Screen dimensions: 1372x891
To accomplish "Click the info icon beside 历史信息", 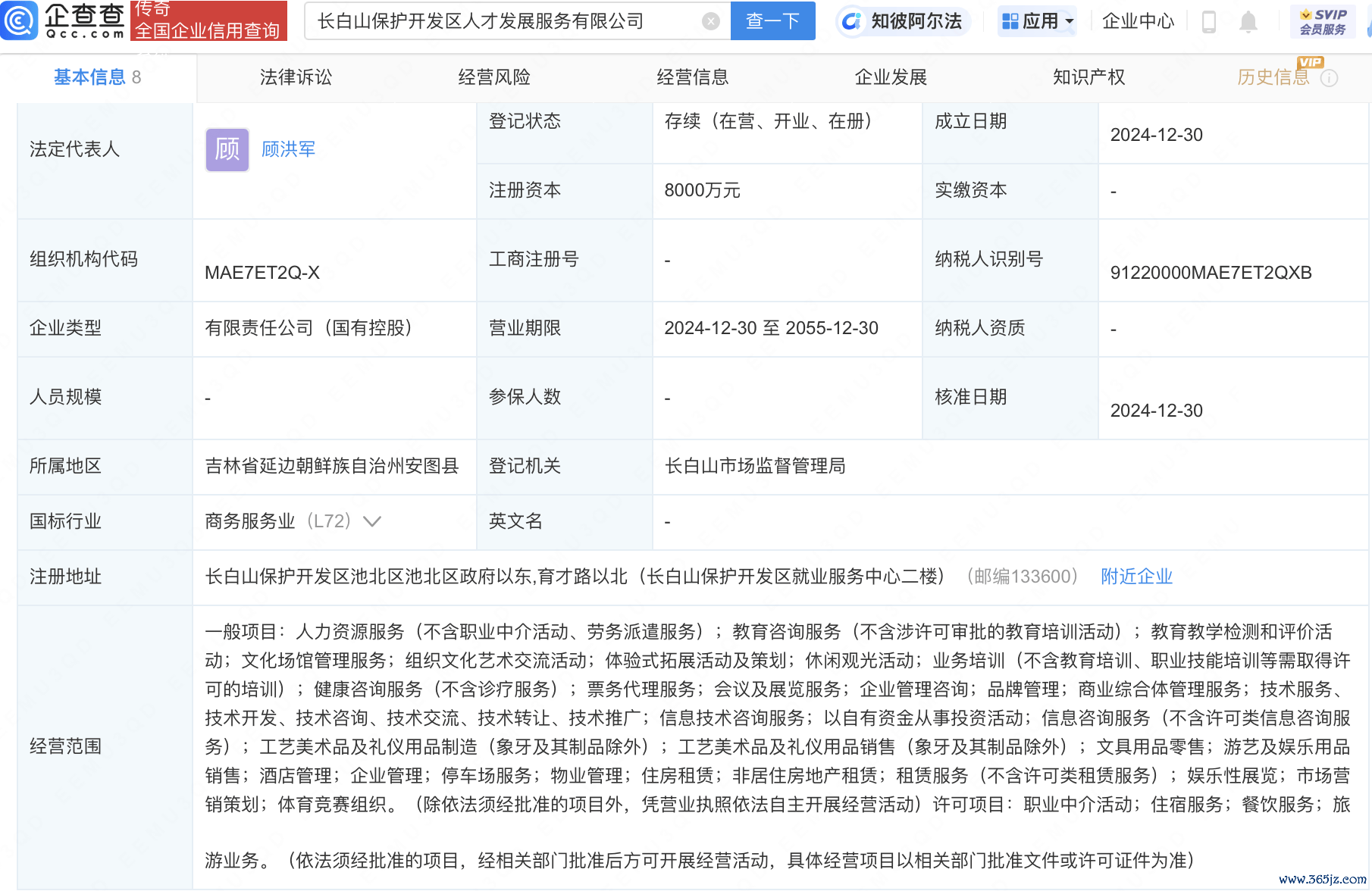I will pyautogui.click(x=1330, y=78).
